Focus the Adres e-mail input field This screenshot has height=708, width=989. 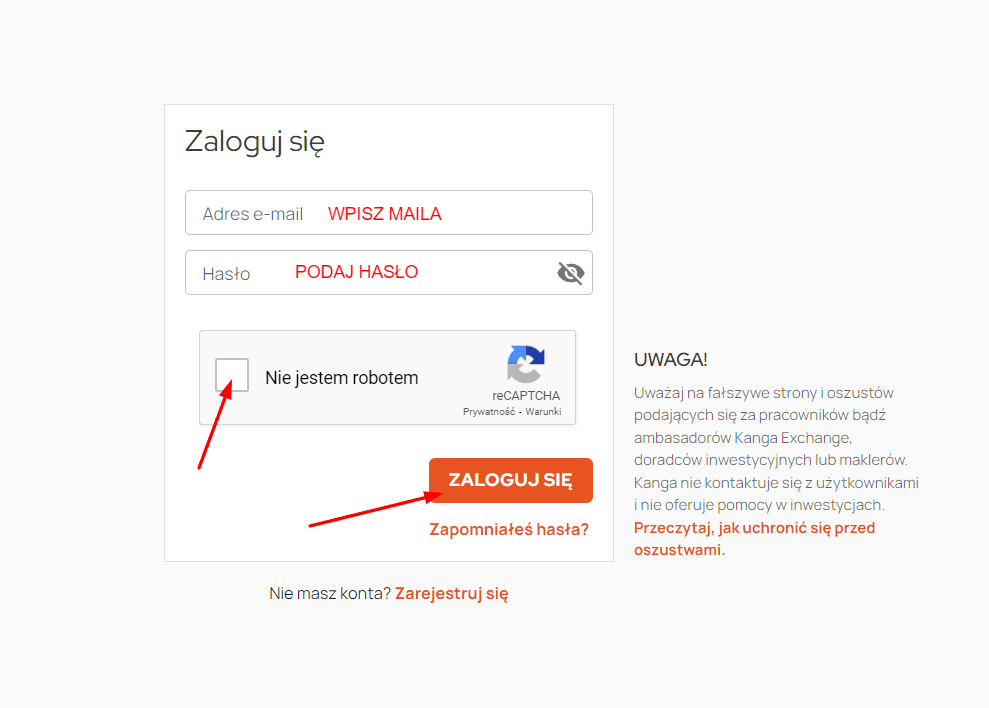(389, 213)
